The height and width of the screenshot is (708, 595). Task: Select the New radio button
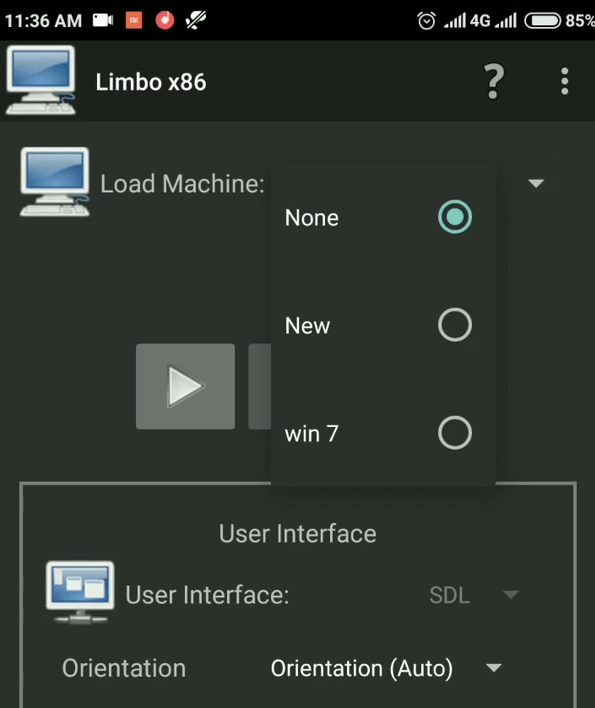click(455, 325)
